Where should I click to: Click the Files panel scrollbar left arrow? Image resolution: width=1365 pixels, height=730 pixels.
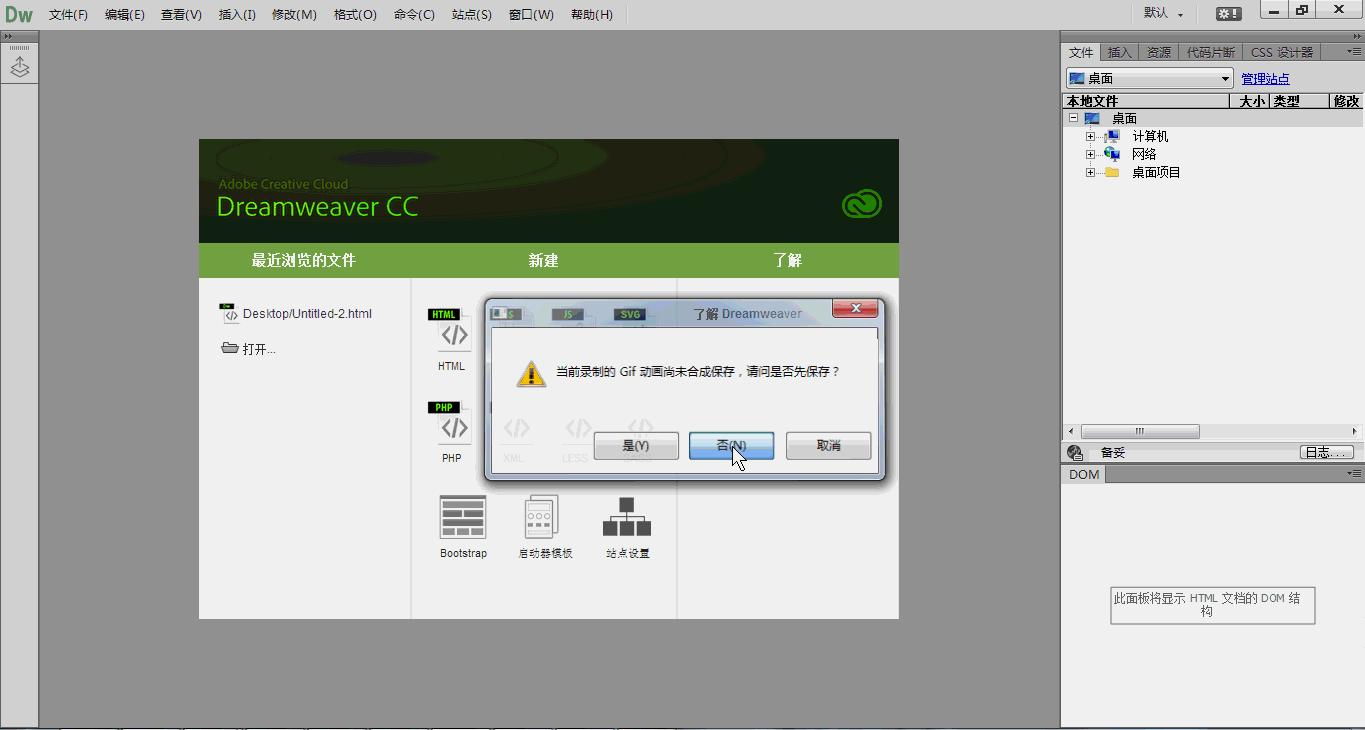(x=1071, y=431)
